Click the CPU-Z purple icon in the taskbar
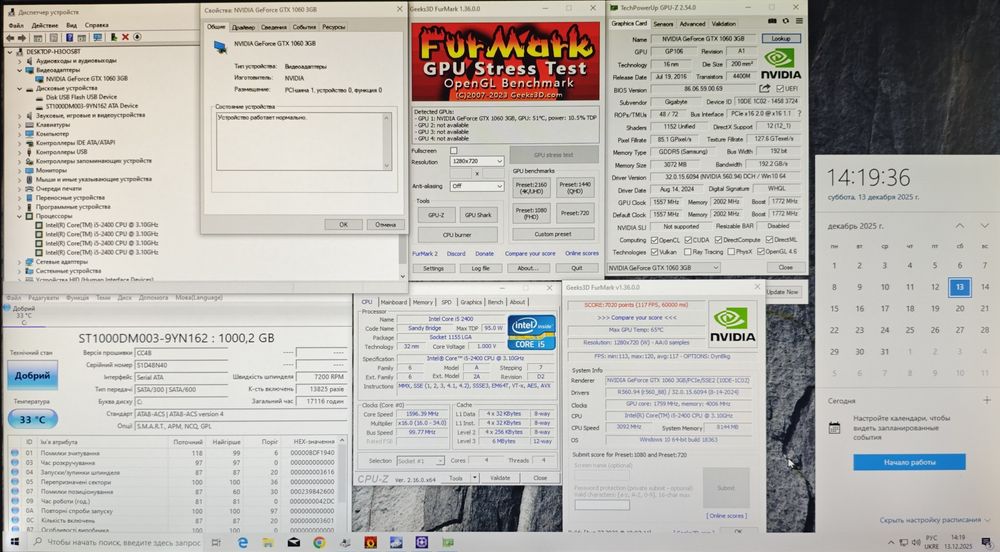The height and width of the screenshot is (552, 1000). 422,542
